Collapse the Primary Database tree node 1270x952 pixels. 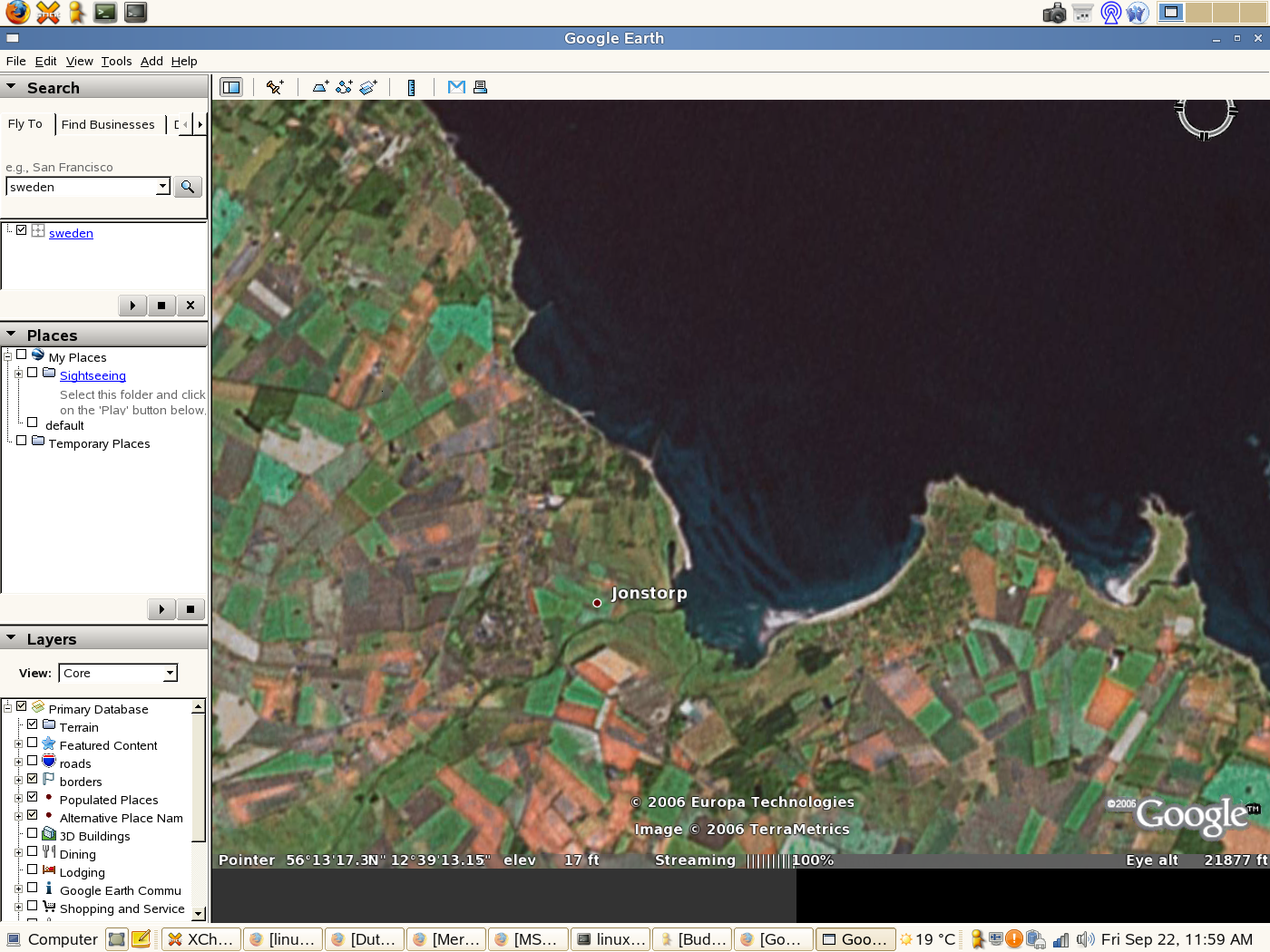tap(7, 707)
